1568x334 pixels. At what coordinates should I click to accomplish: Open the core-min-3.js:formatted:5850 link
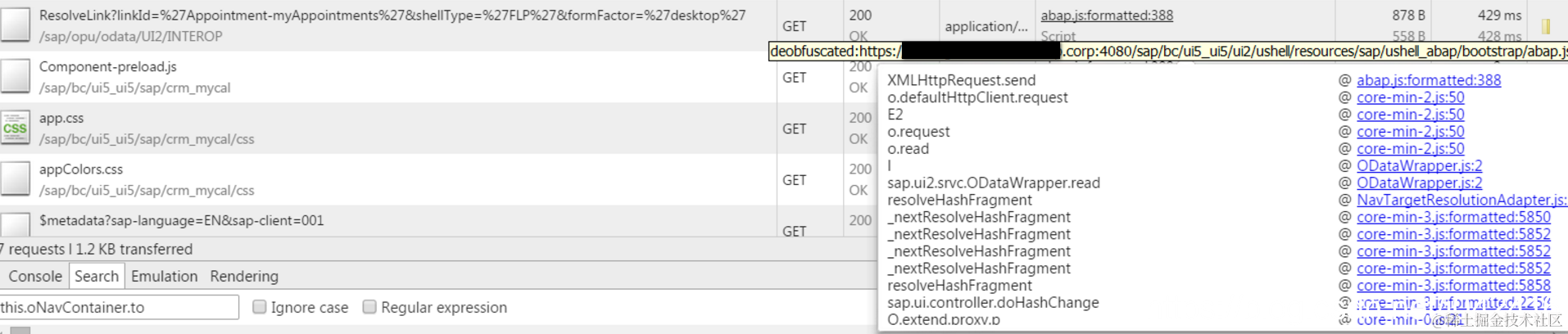(x=1453, y=217)
